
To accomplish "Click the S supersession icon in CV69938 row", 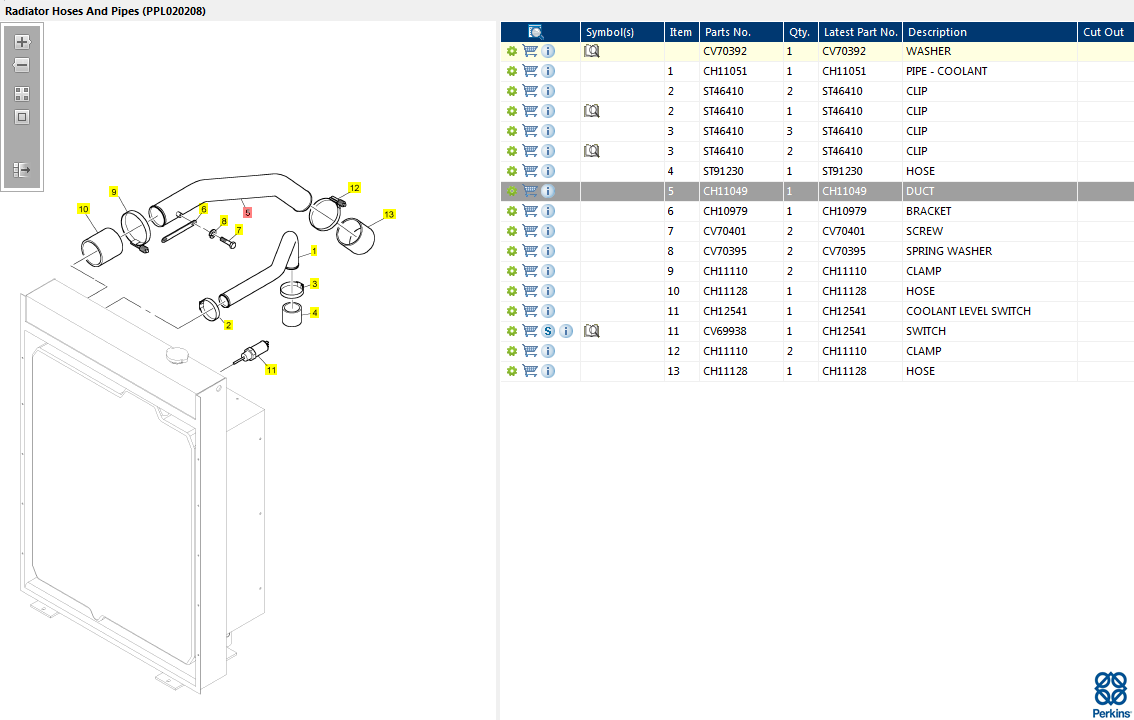I will pyautogui.click(x=548, y=331).
